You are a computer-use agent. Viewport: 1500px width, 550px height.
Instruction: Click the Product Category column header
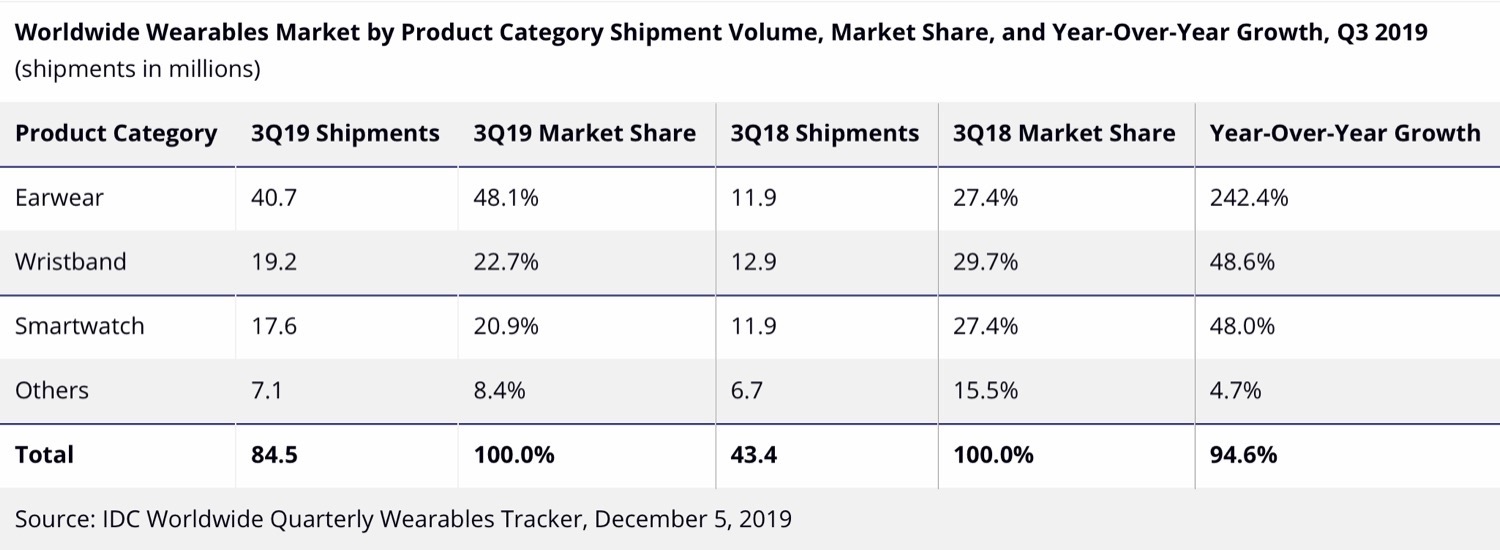116,133
